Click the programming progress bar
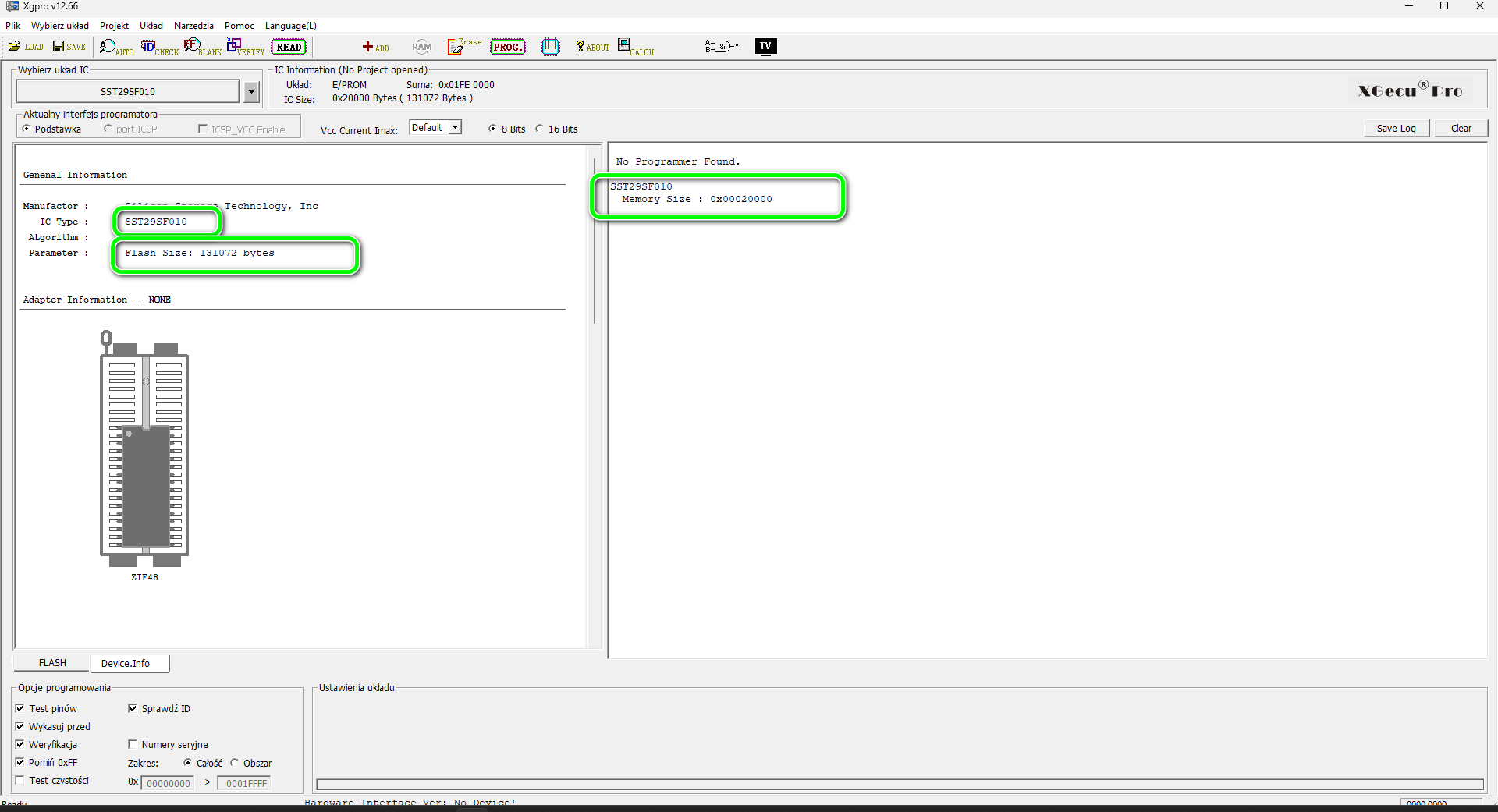Image resolution: width=1498 pixels, height=812 pixels. (900, 784)
